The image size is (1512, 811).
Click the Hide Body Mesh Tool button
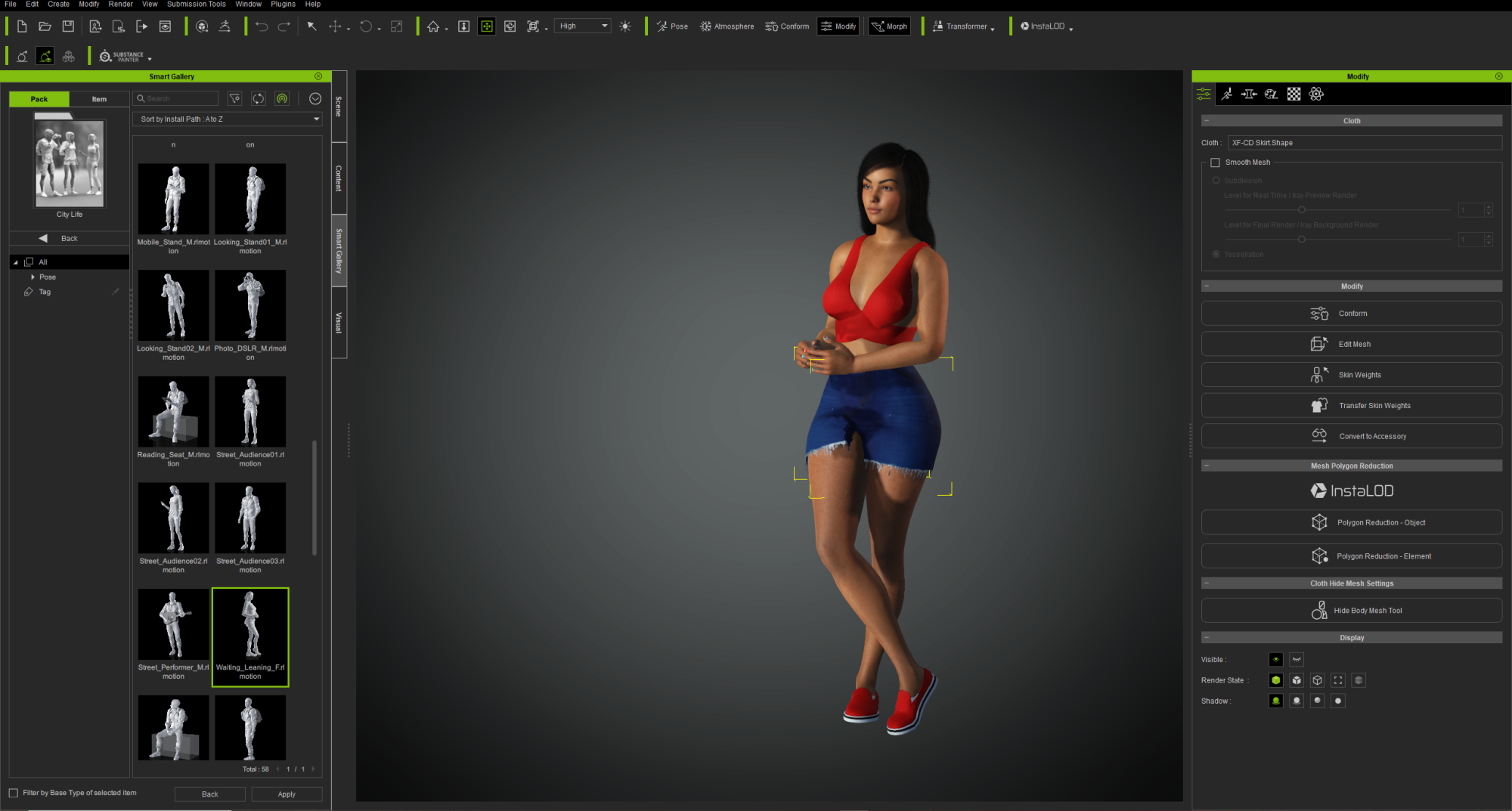(1352, 611)
